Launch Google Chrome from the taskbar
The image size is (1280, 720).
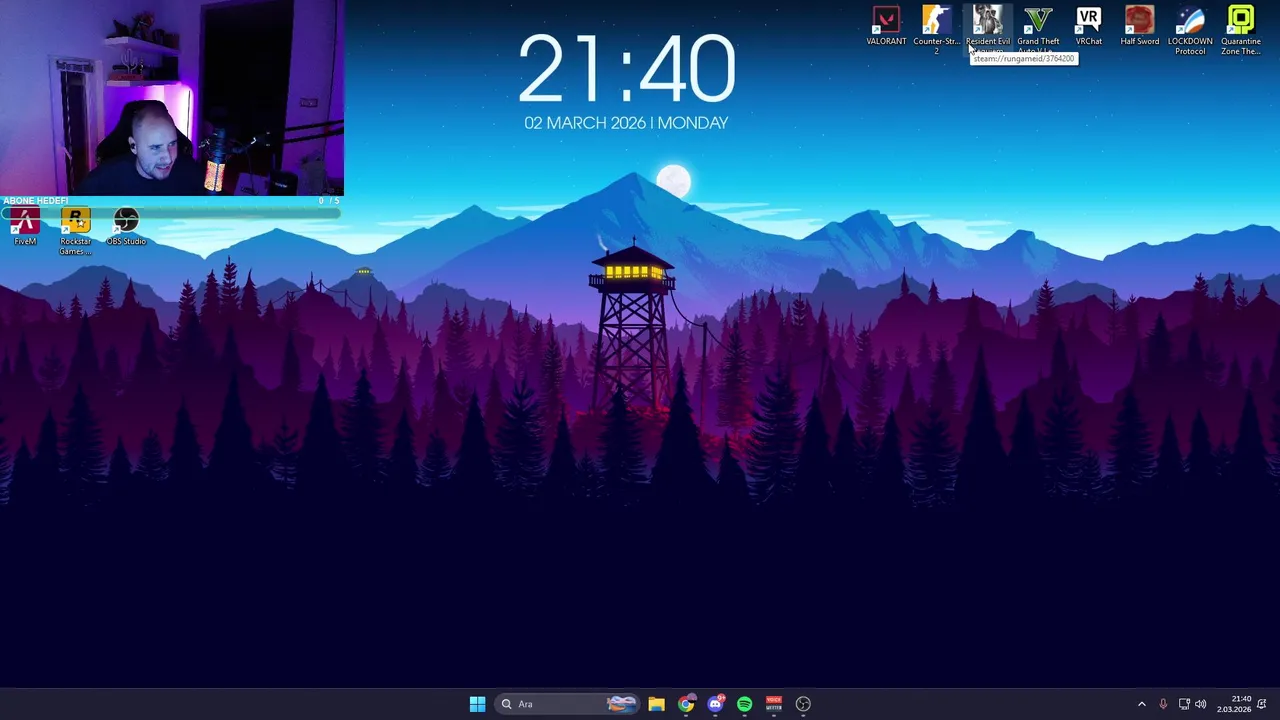[x=686, y=704]
